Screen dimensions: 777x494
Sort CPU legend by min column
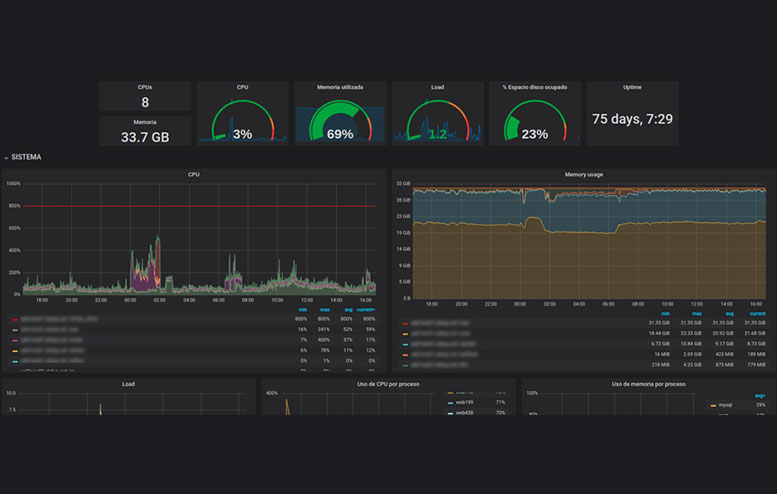(x=300, y=310)
